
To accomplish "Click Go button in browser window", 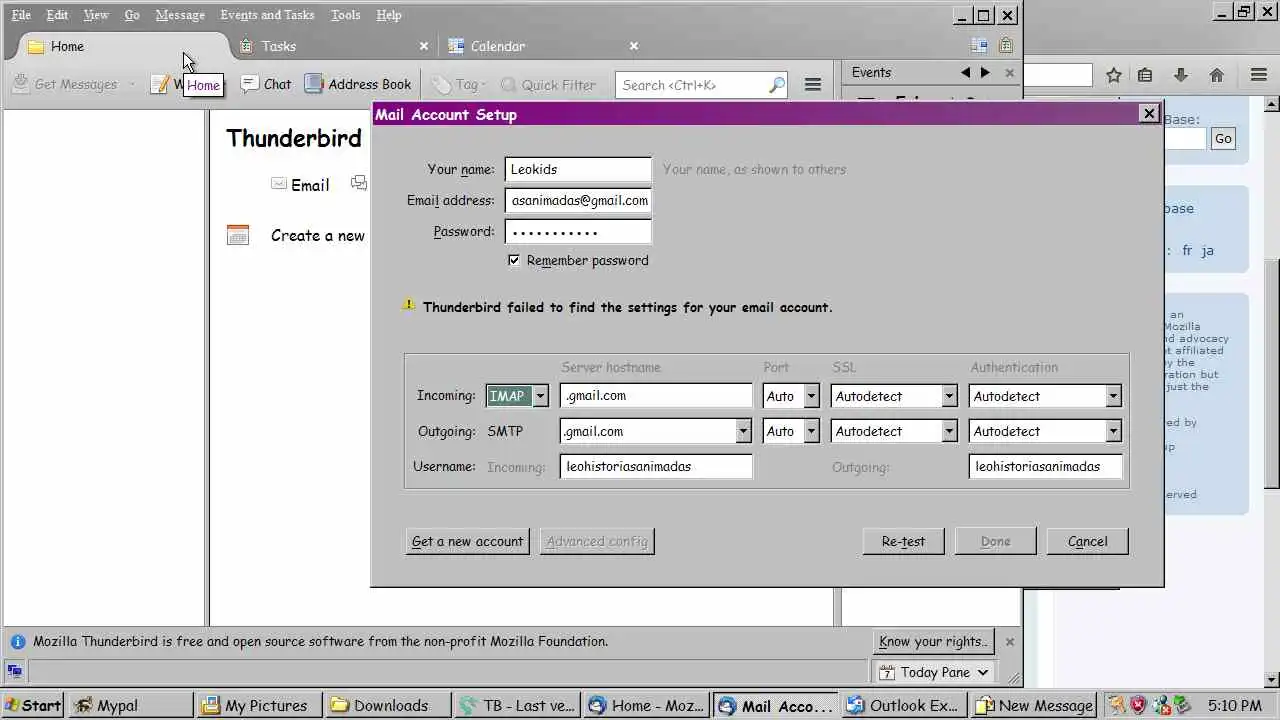I will point(1223,139).
